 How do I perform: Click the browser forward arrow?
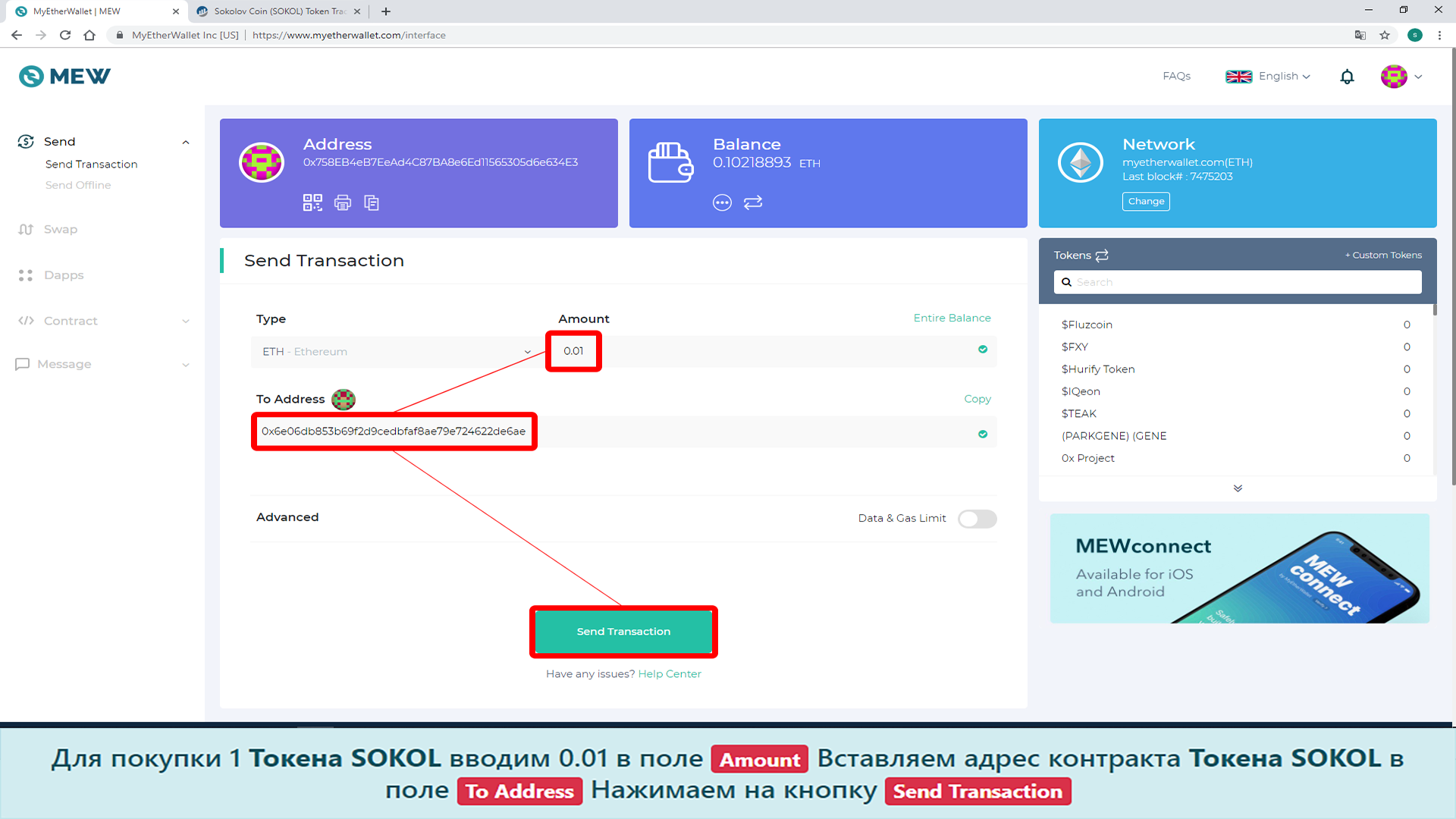[x=41, y=35]
